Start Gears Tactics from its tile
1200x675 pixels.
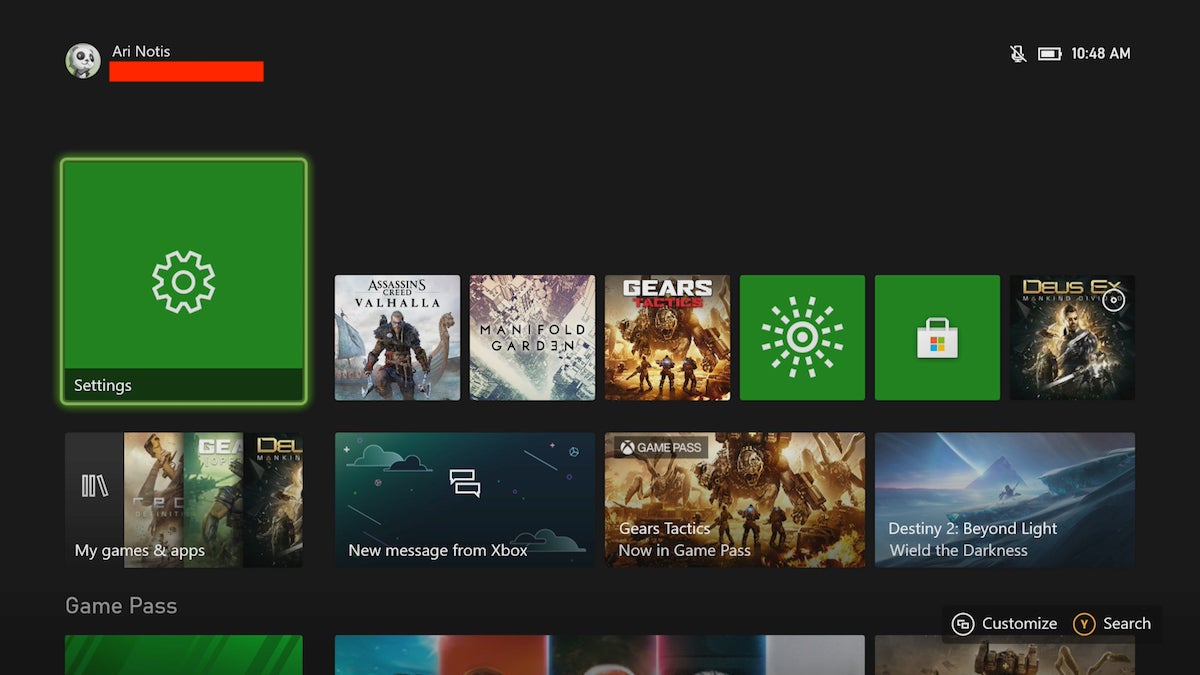pyautogui.click(x=667, y=337)
